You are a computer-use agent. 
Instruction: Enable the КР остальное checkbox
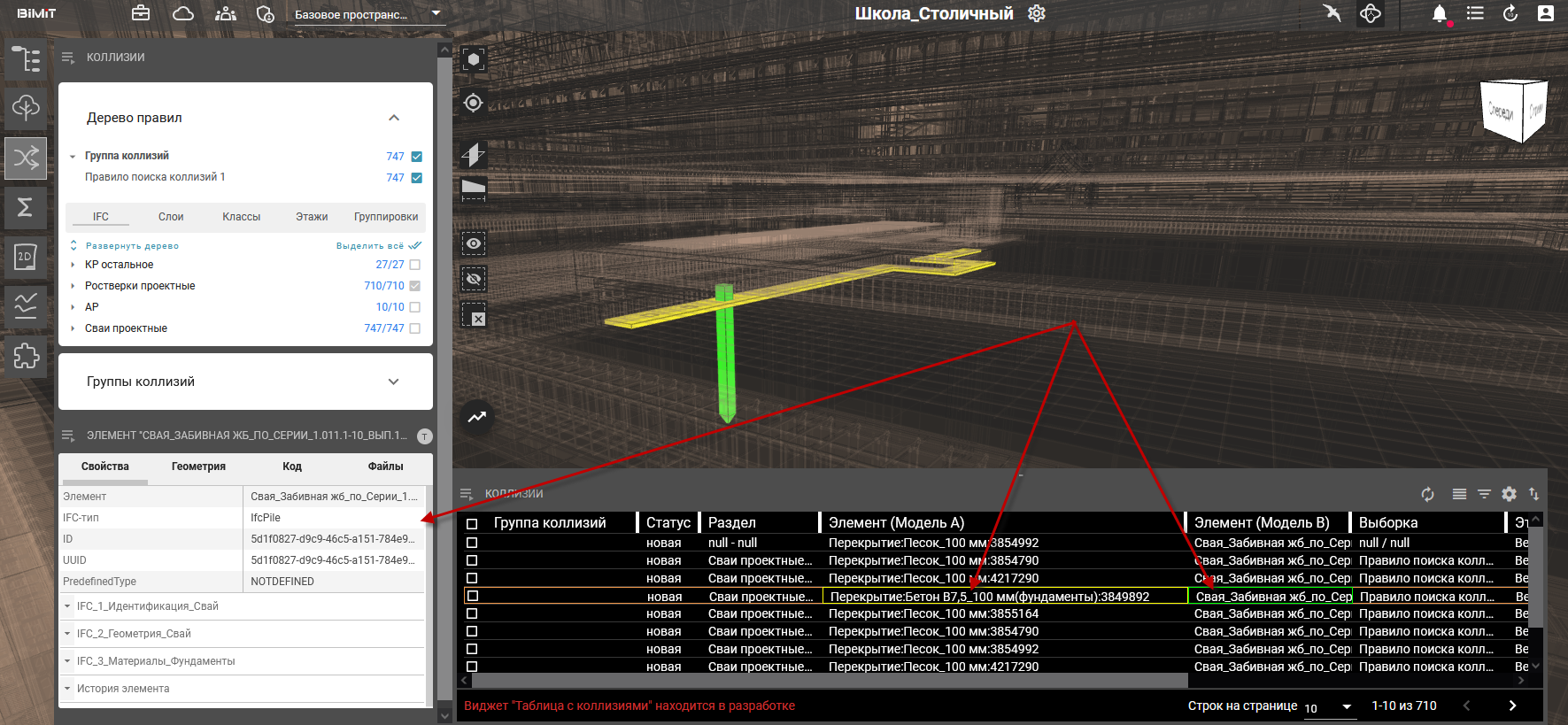(415, 265)
